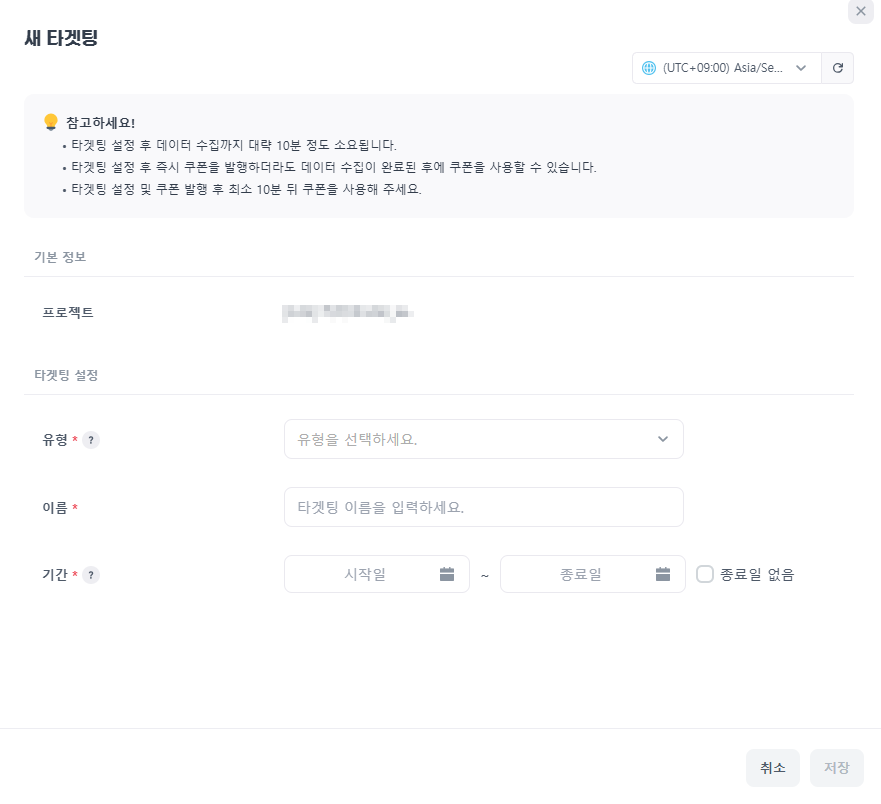
Task: Click the 종료일 date input
Action: click(581, 574)
